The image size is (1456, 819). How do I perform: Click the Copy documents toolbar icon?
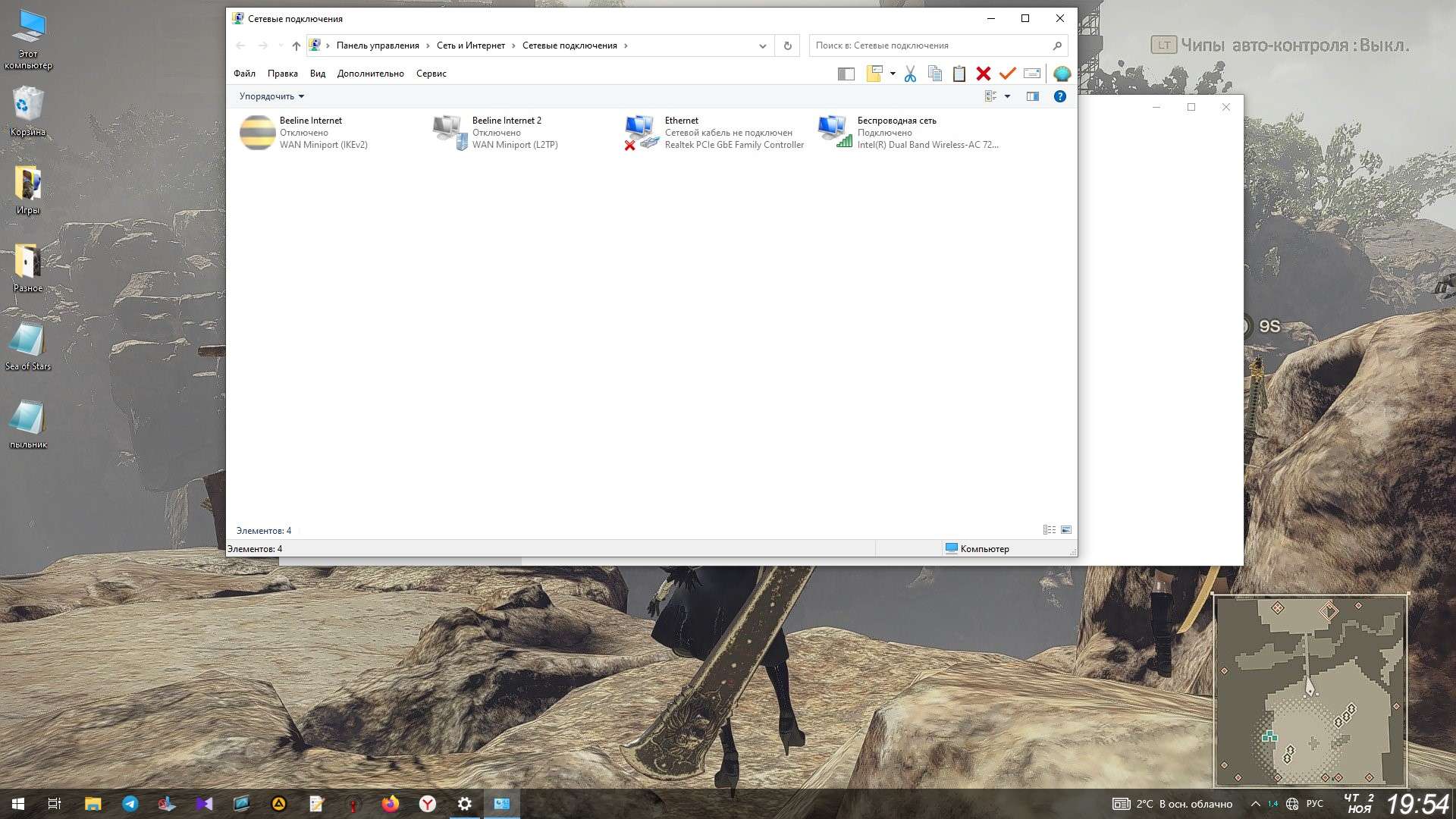point(934,74)
